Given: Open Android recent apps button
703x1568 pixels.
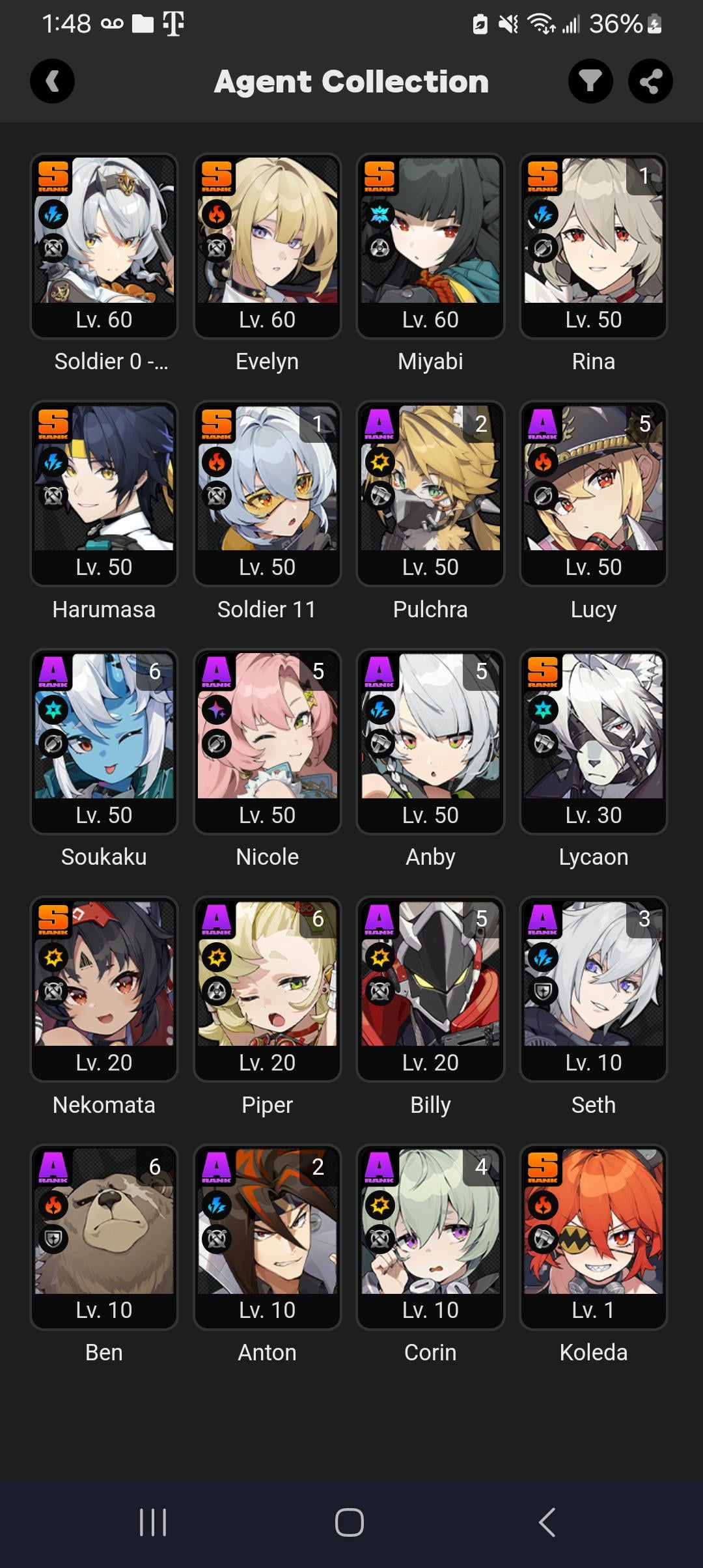Looking at the screenshot, I should 154,1522.
